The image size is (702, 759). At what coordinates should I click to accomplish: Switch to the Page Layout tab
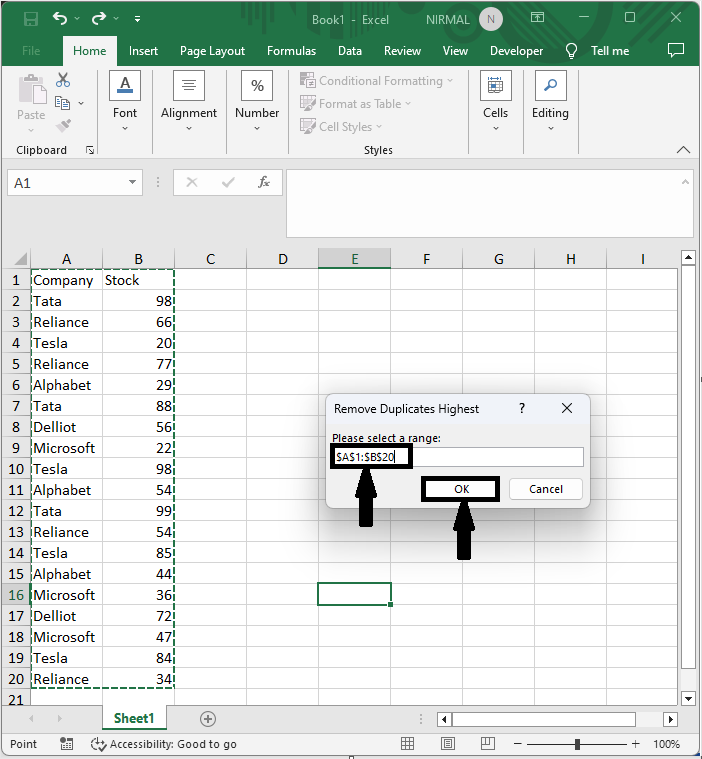coord(212,51)
